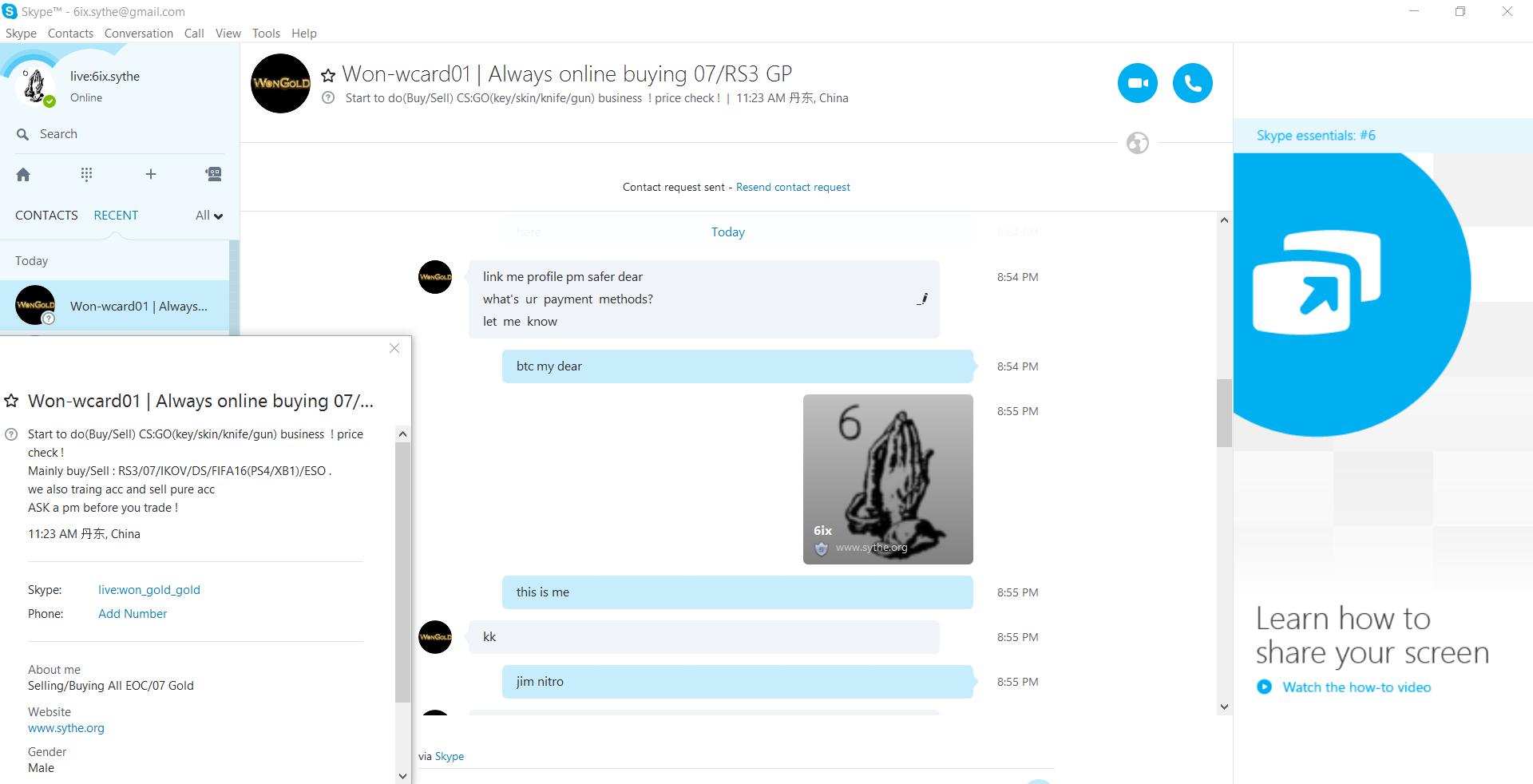This screenshot has width=1533, height=784.
Task: Expand the All contacts filter dropdown
Action: (x=209, y=216)
